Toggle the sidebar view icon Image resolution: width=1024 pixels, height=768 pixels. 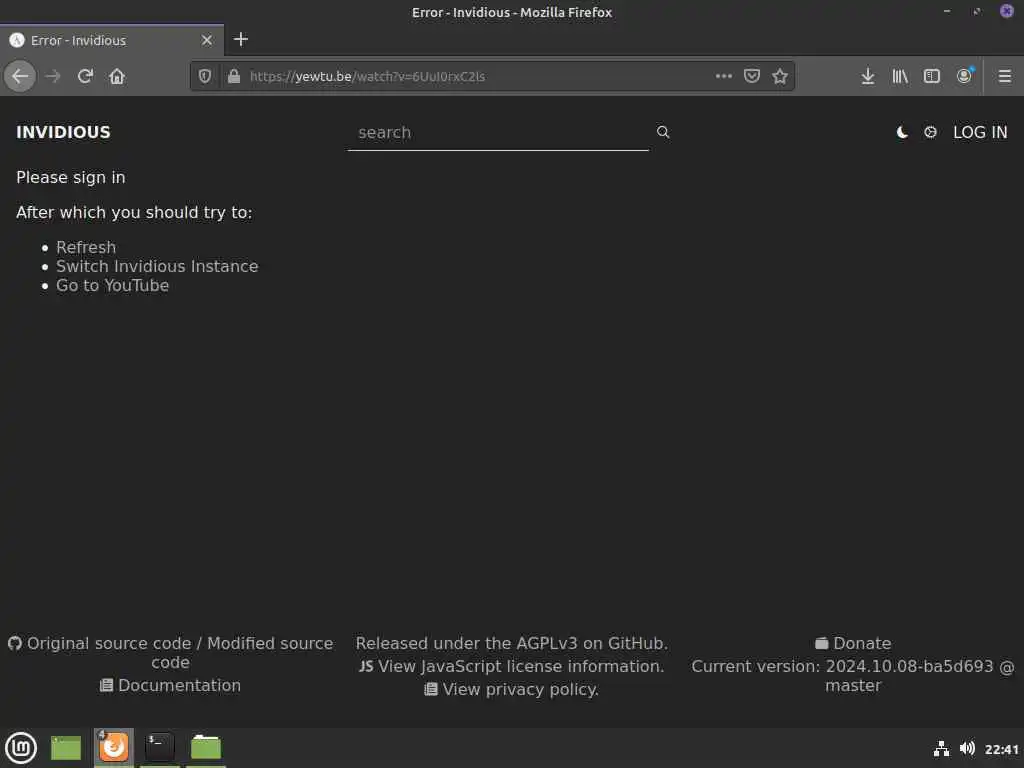(x=932, y=76)
